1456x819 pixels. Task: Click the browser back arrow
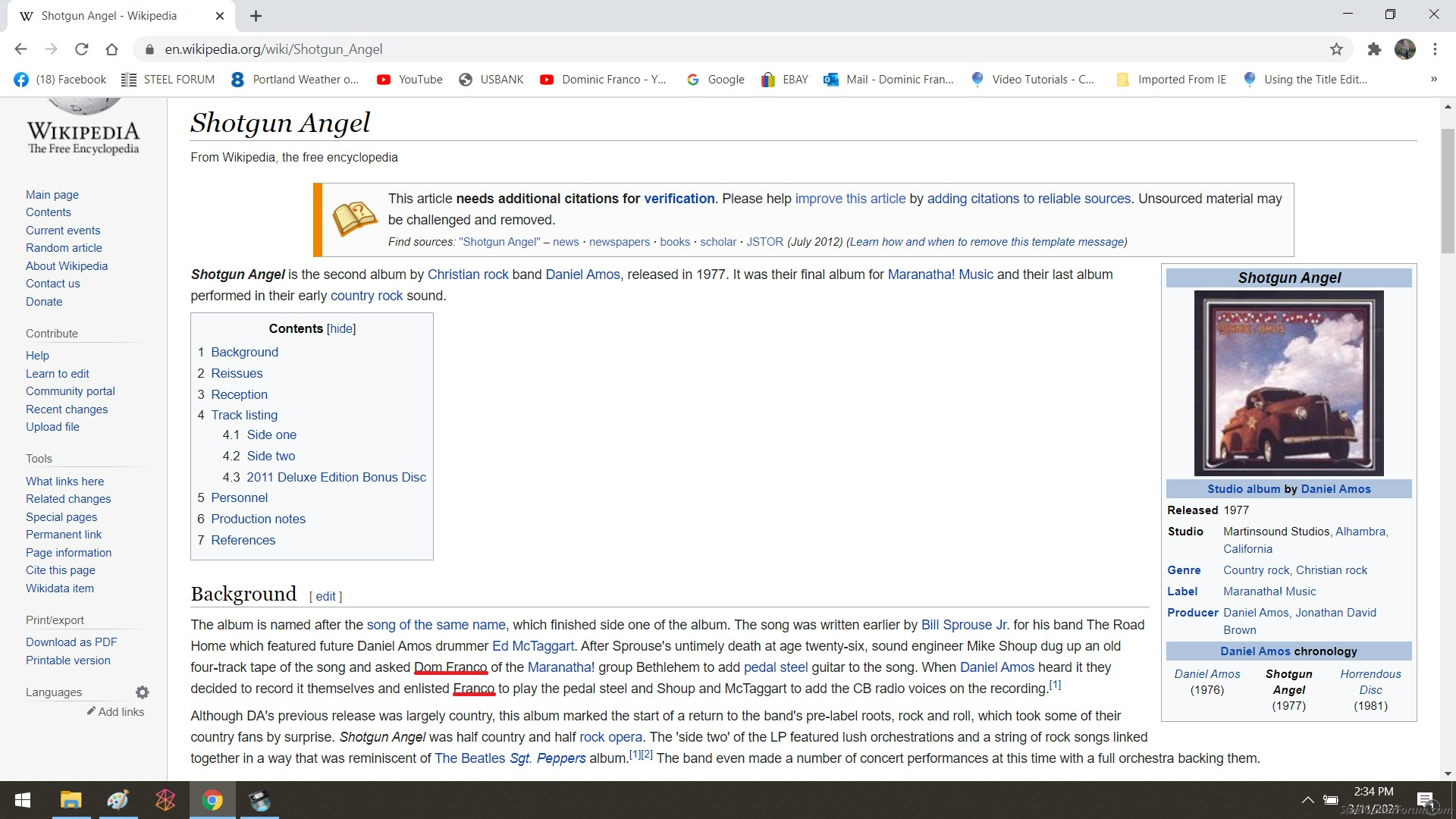(20, 49)
